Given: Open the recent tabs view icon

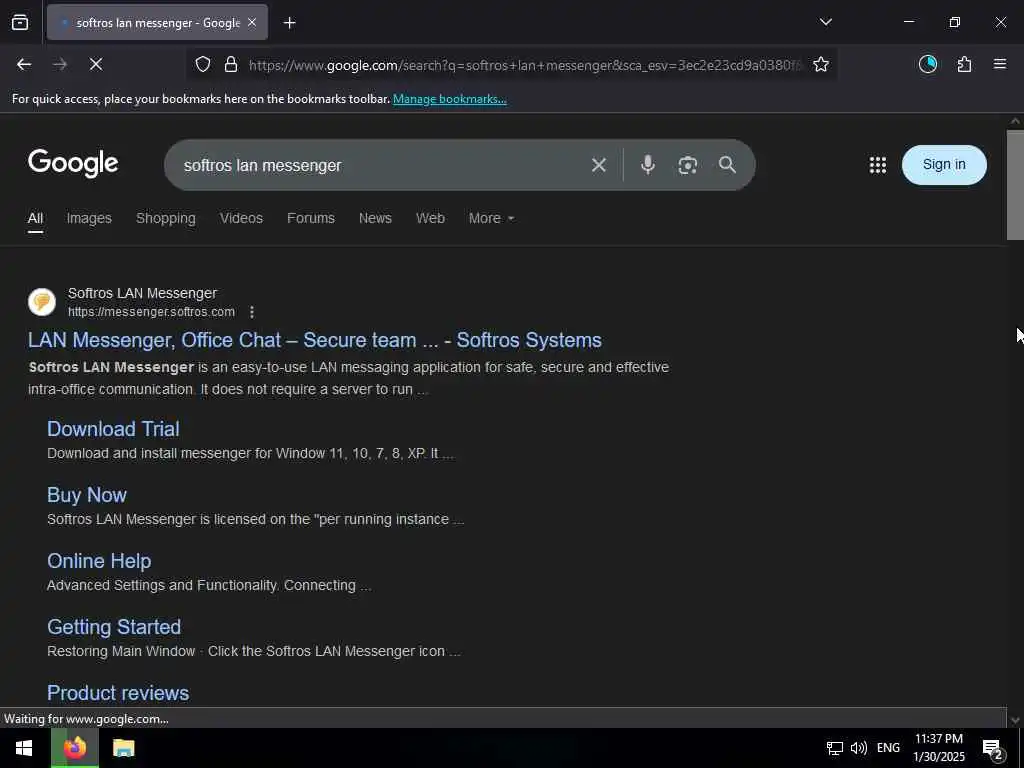Looking at the screenshot, I should [20, 22].
